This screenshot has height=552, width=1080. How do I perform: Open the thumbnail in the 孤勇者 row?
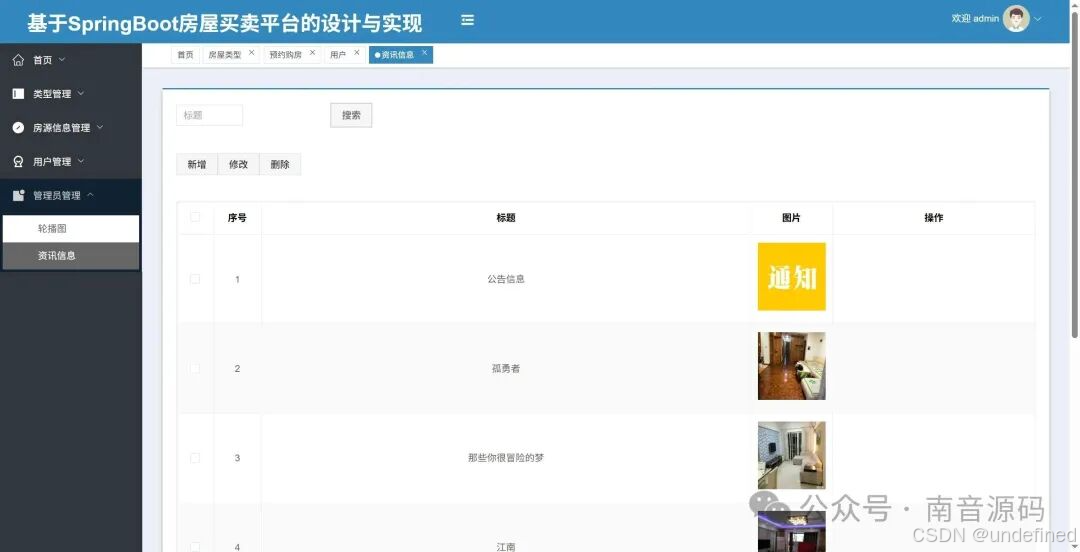point(791,366)
